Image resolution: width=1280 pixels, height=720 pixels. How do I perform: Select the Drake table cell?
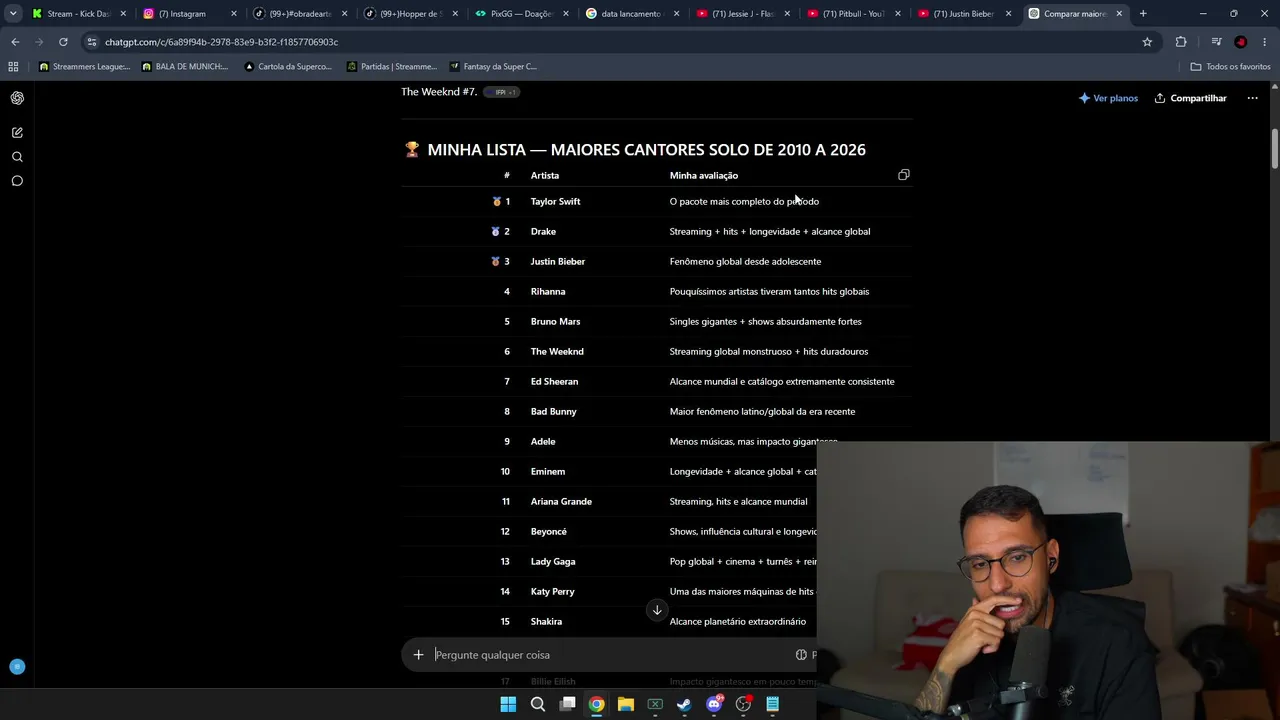tap(543, 232)
